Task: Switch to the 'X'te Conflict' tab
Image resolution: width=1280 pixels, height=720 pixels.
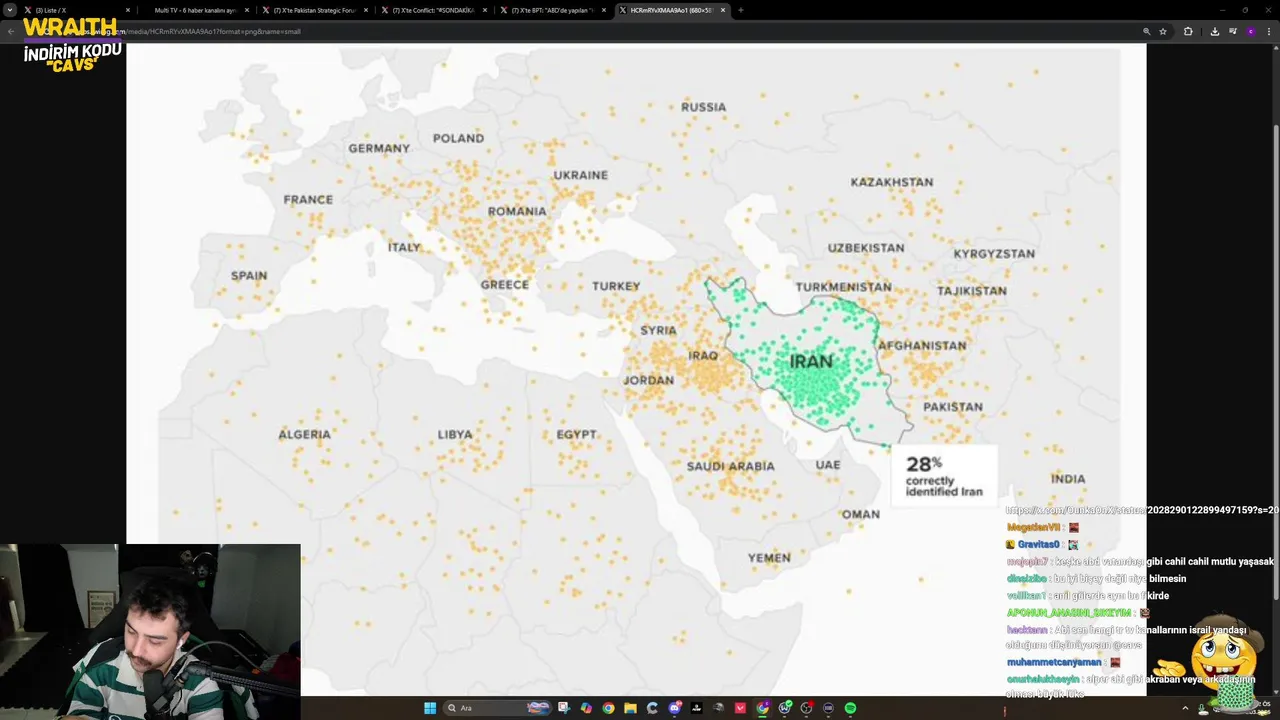Action: point(432,10)
